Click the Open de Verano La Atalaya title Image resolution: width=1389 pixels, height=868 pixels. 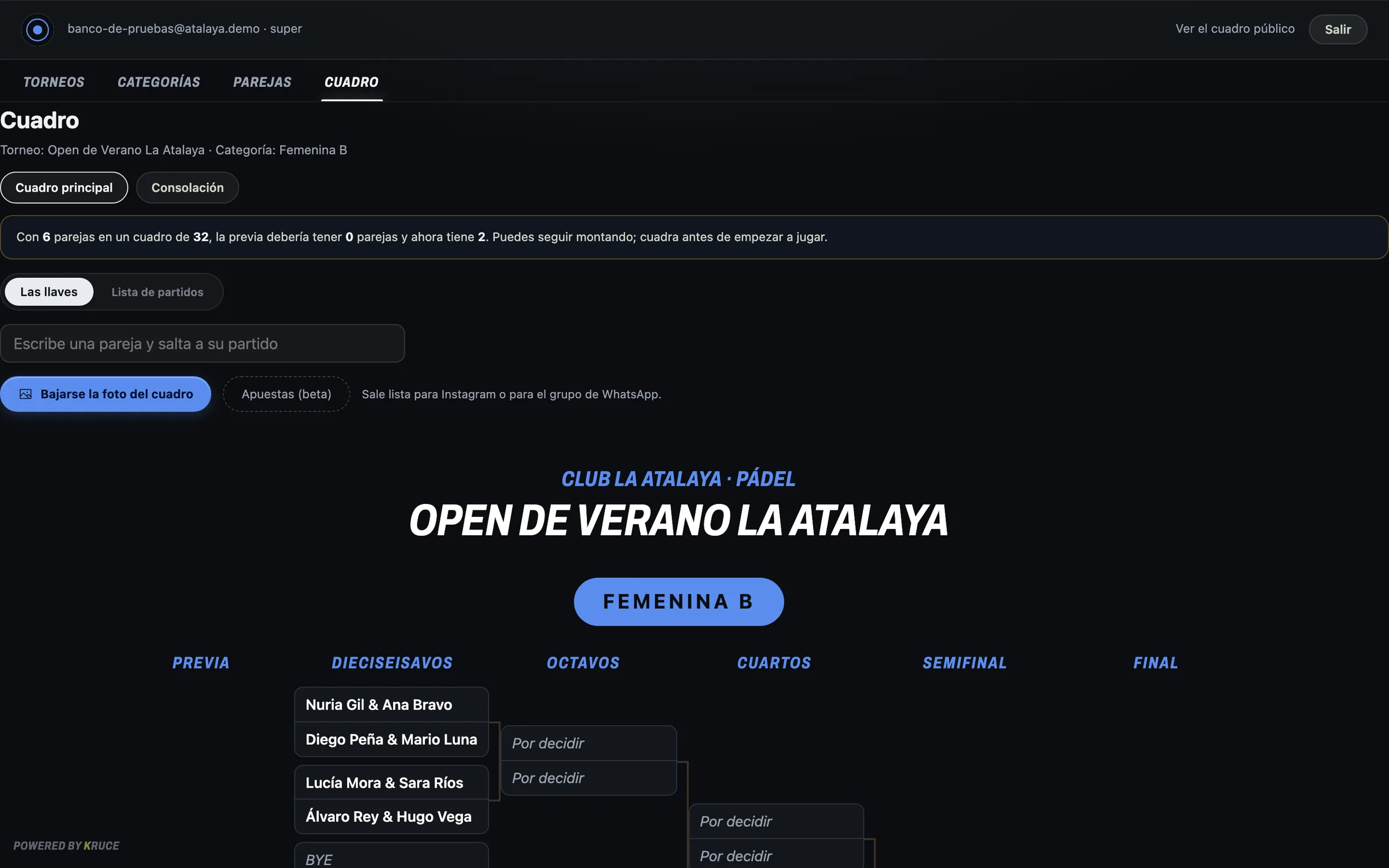tap(679, 520)
